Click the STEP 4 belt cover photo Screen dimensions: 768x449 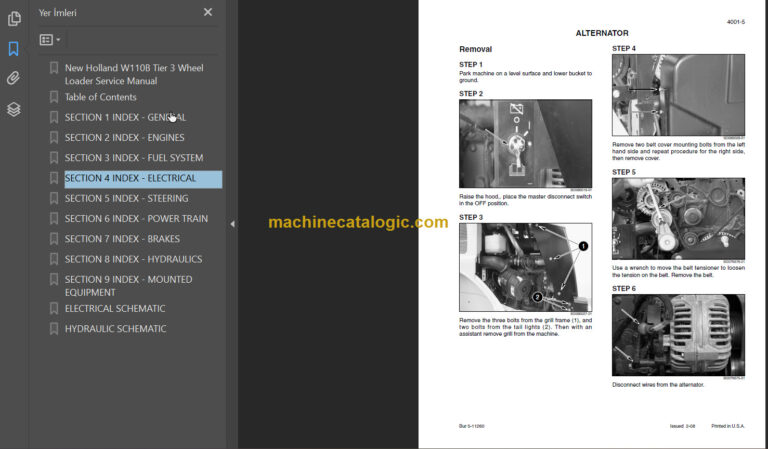pyautogui.click(x=678, y=95)
